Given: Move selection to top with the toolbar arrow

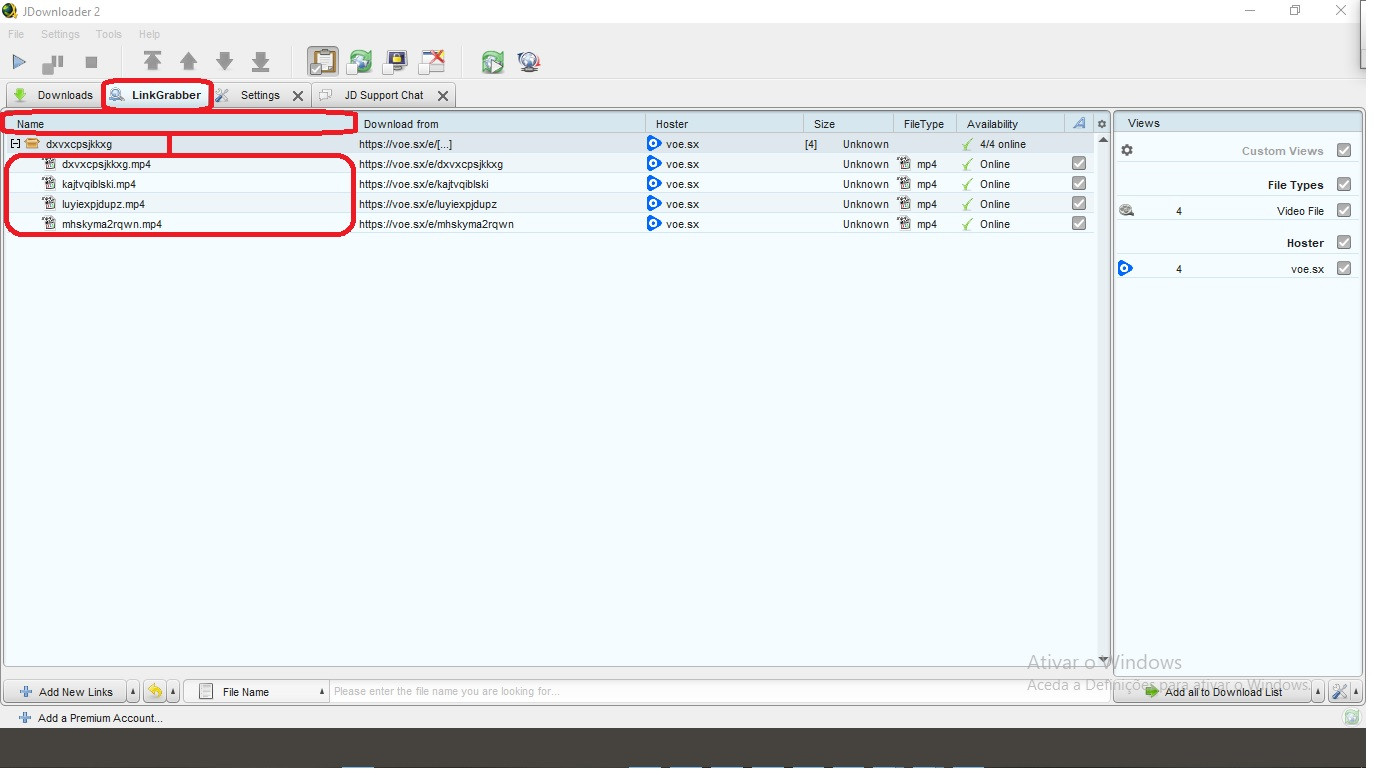Looking at the screenshot, I should coord(152,61).
